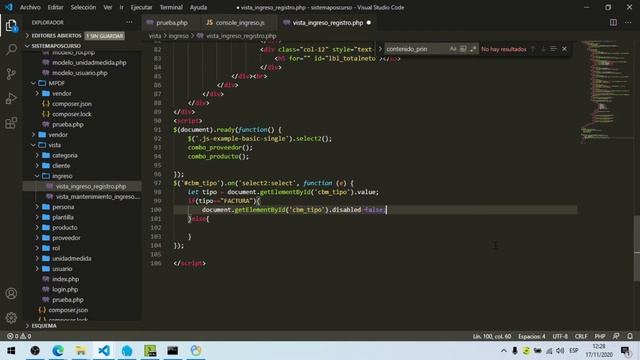Collapse the SISTEMAPOSCURSO root folder
The image size is (640, 360).
pyautogui.click(x=56, y=46)
